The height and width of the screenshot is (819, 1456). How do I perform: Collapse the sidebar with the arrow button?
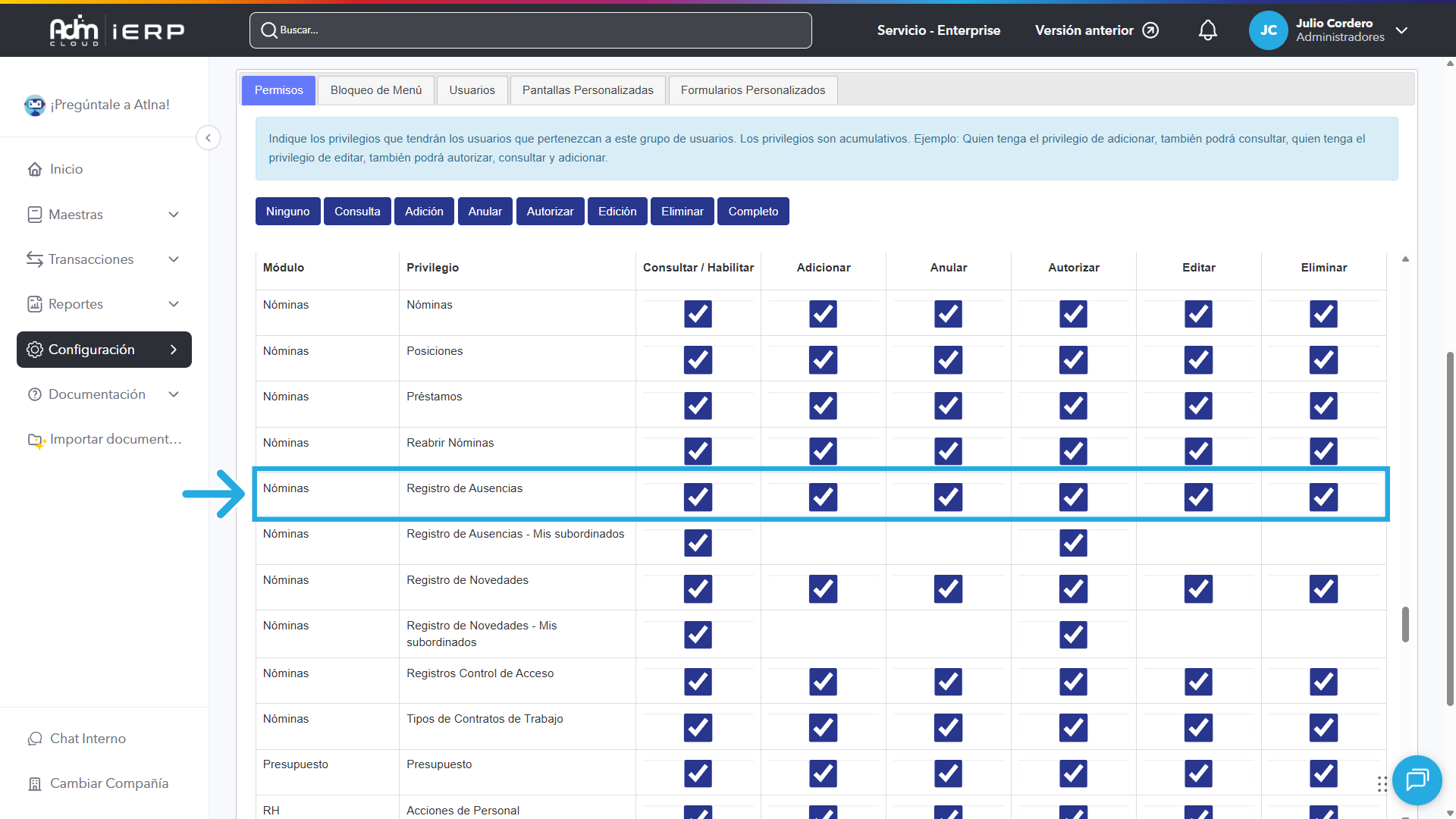click(x=208, y=138)
